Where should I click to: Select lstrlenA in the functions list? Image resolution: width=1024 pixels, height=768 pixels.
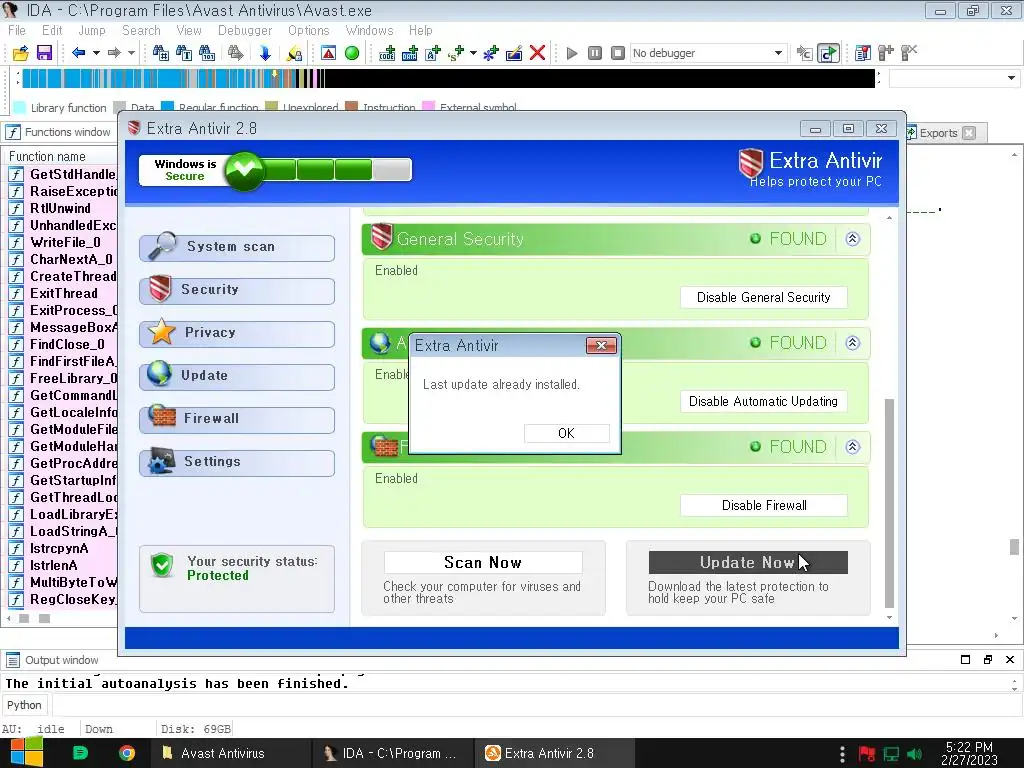54,566
